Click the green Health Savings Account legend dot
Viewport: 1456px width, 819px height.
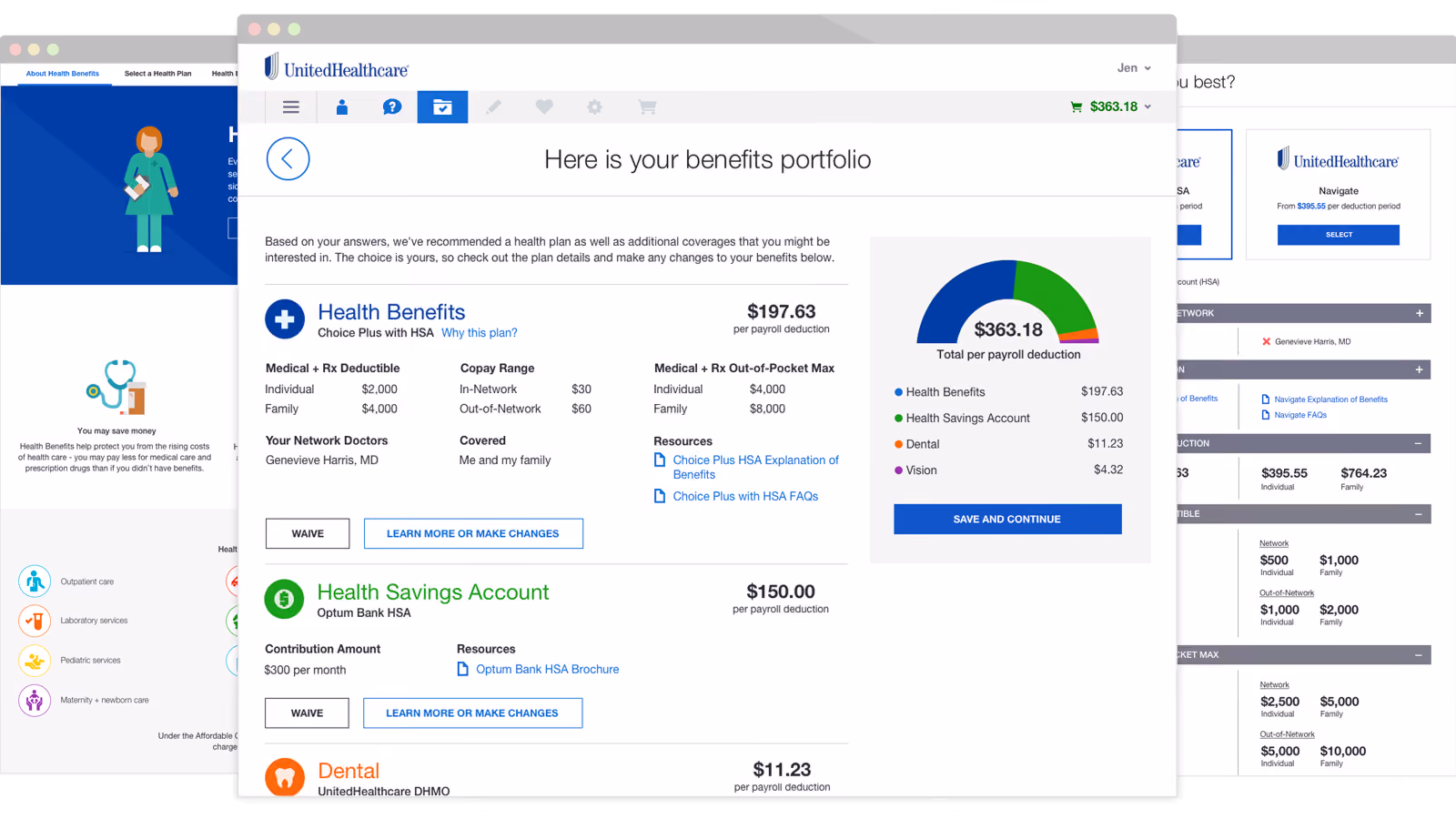(x=898, y=419)
